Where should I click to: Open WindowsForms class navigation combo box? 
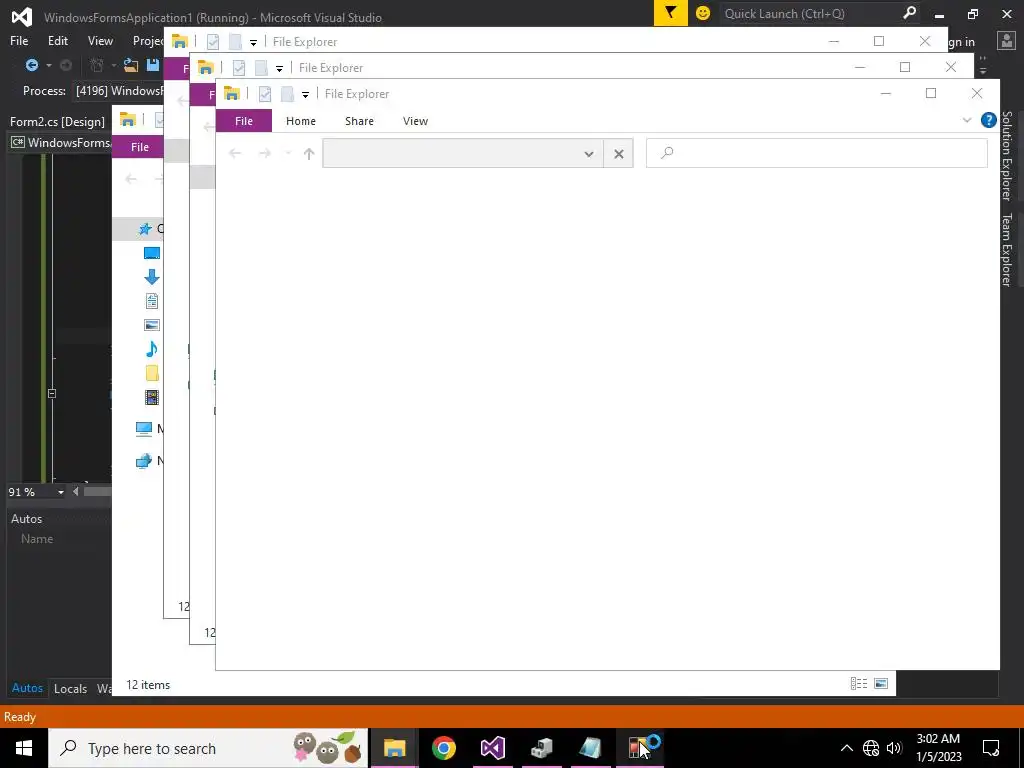(x=61, y=142)
